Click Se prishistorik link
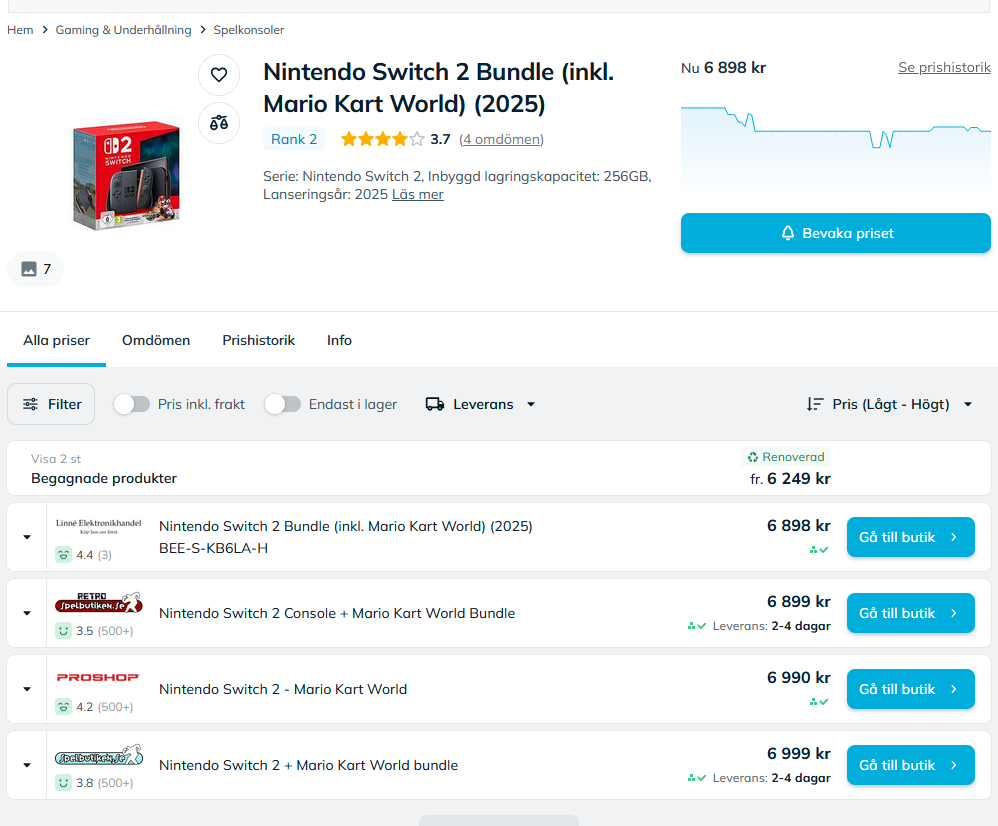 pyautogui.click(x=945, y=67)
